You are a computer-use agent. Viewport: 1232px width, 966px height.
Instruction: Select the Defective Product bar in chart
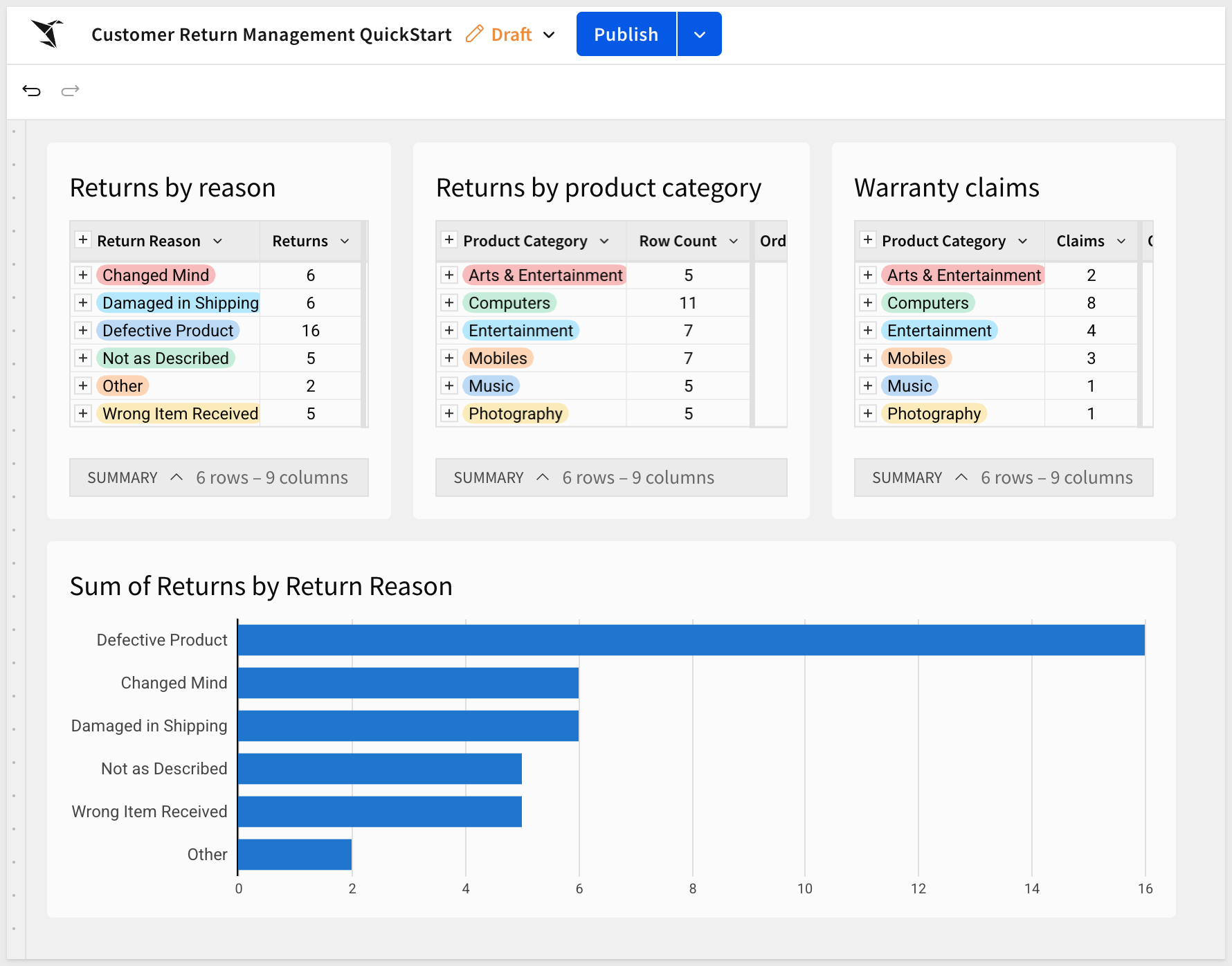[690, 640]
